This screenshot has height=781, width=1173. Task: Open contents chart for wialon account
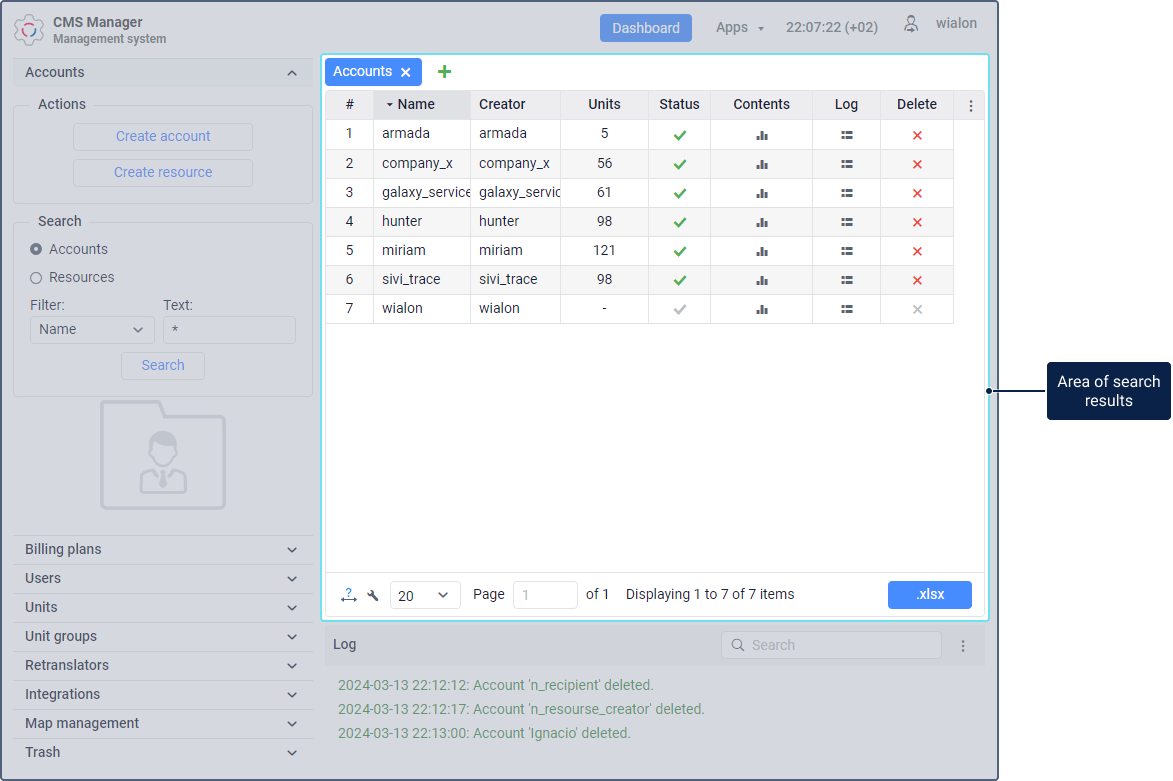(762, 309)
